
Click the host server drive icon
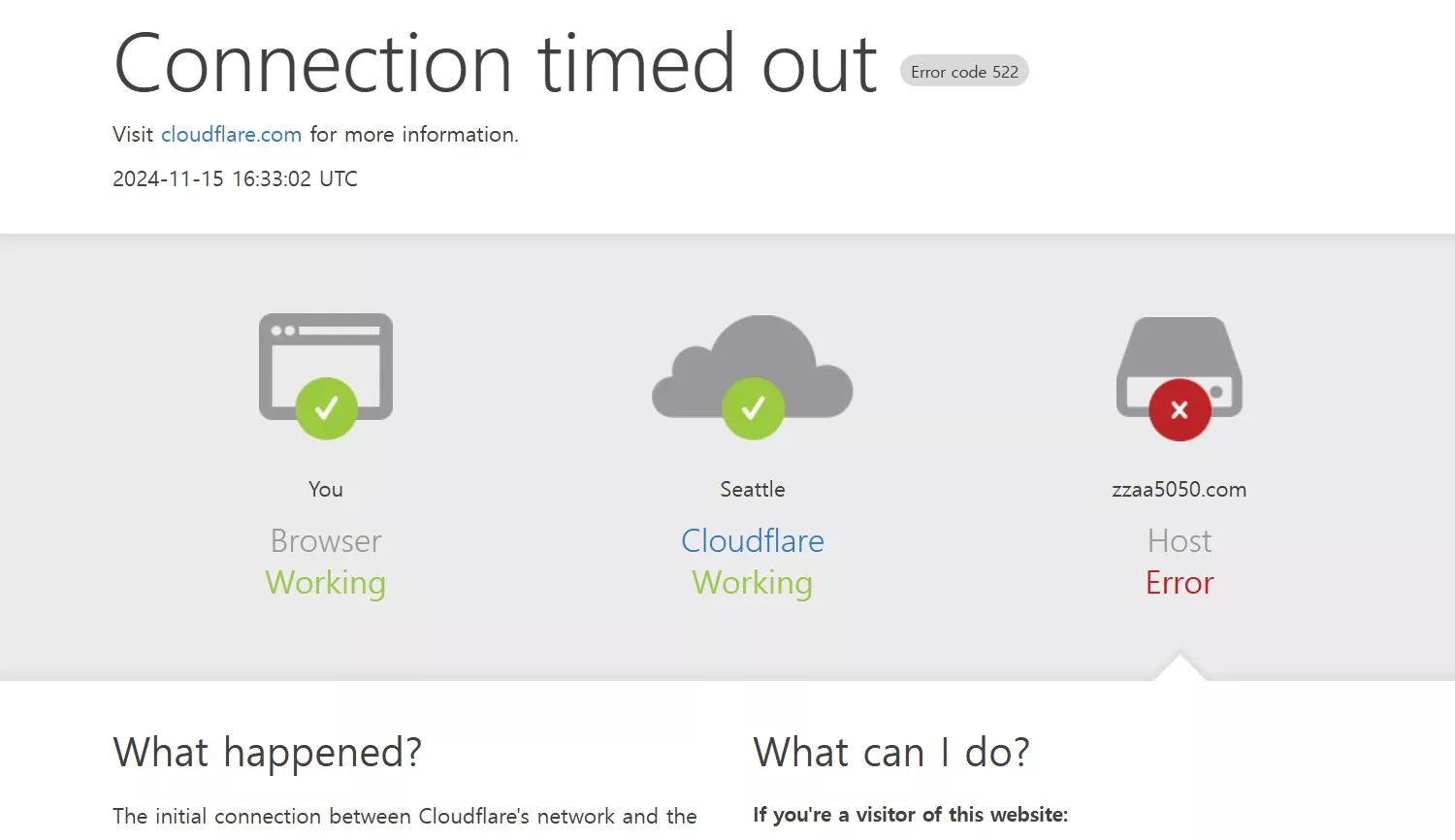1180,367
